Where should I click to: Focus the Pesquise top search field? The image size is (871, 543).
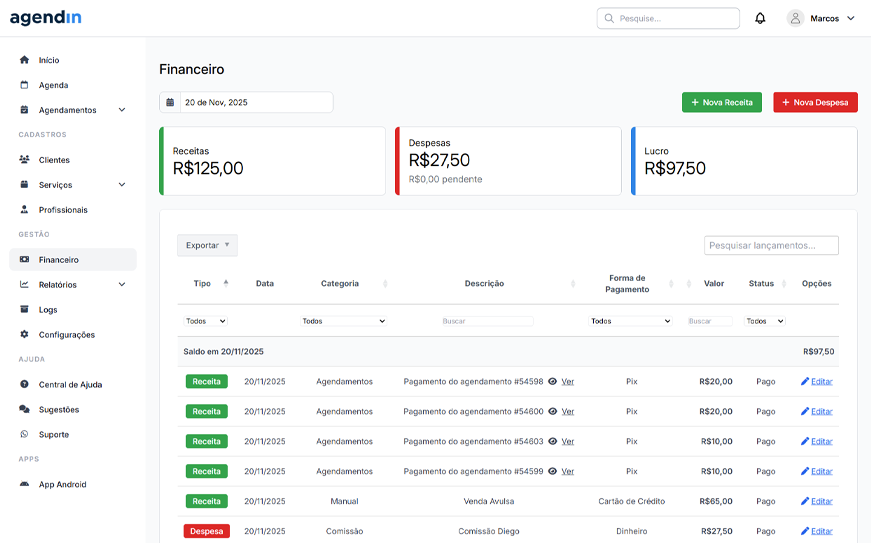[x=668, y=18]
